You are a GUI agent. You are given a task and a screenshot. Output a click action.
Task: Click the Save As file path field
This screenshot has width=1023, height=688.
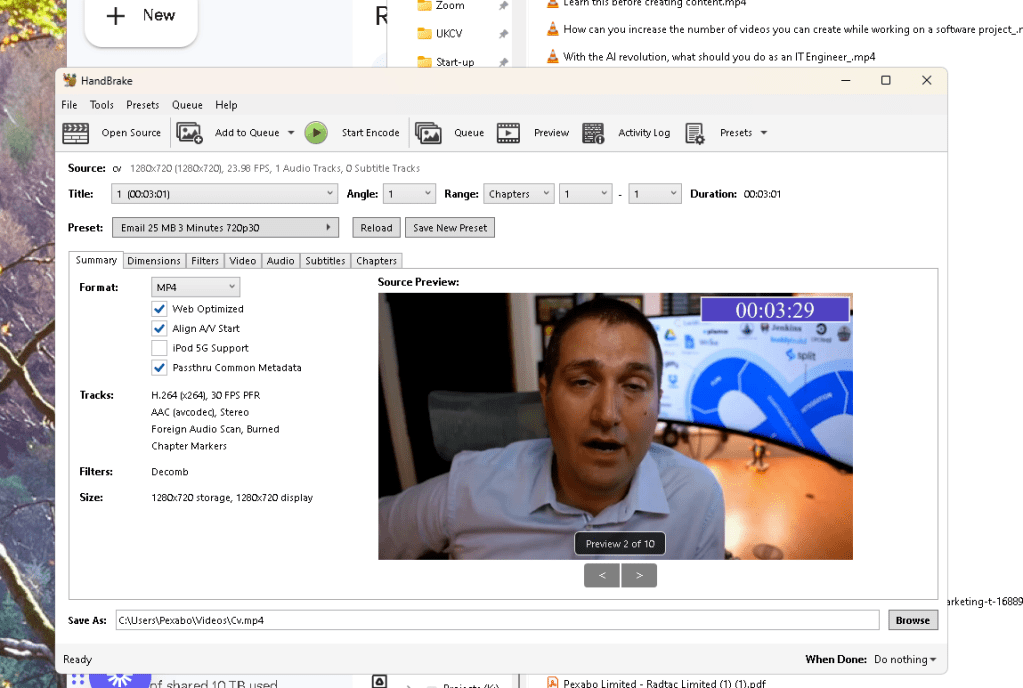pyautogui.click(x=497, y=620)
